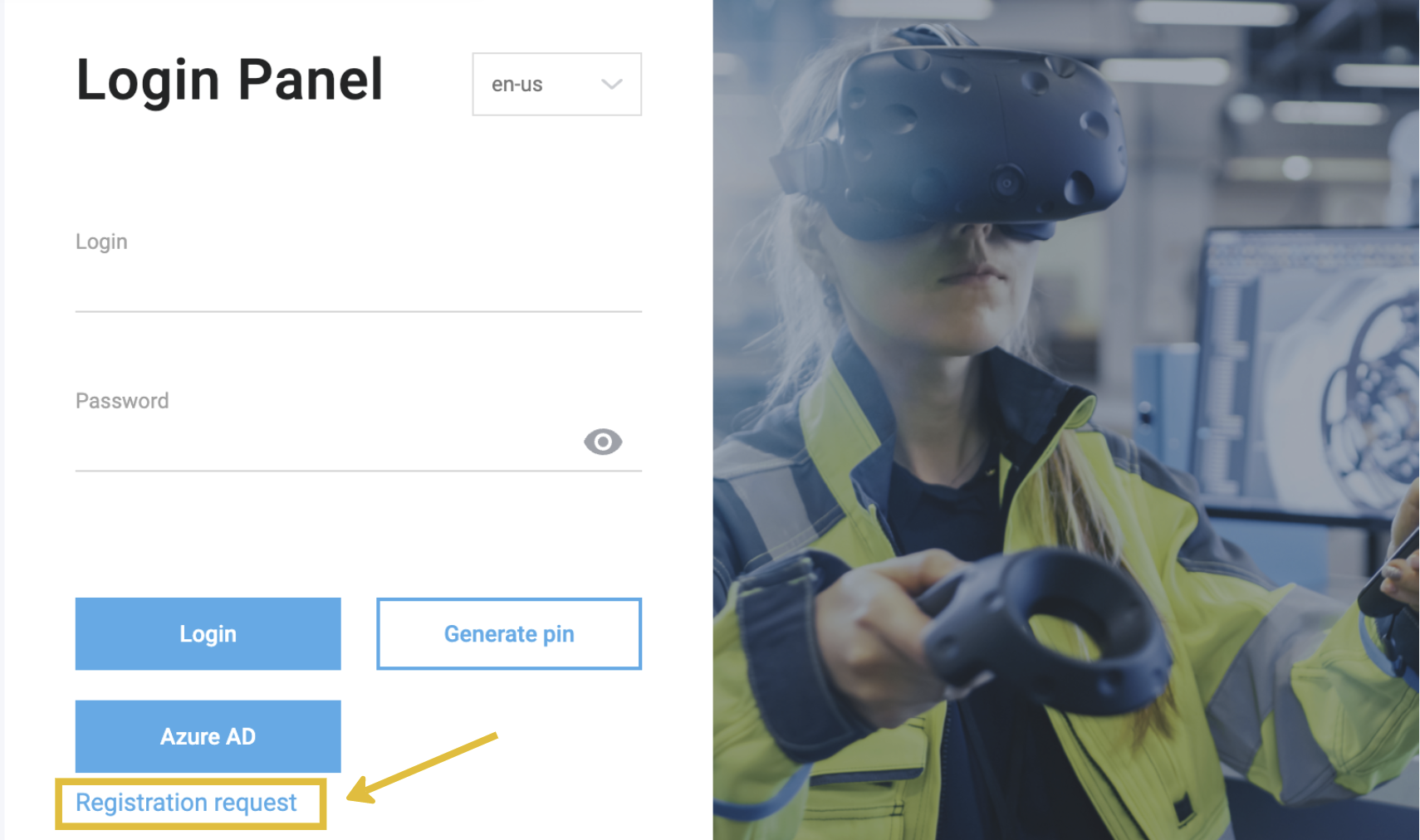Click the Login field label
The width and height of the screenshot is (1420, 840).
(101, 242)
